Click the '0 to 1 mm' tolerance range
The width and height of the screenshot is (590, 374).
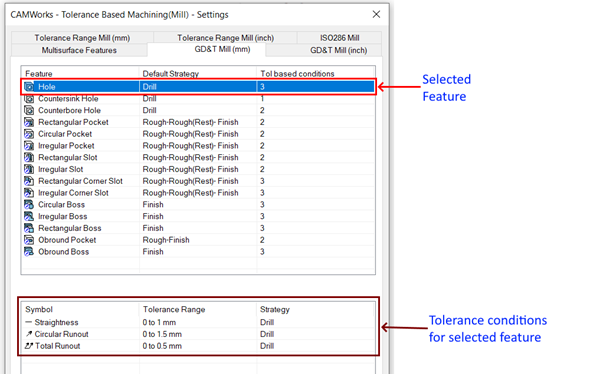click(x=159, y=322)
